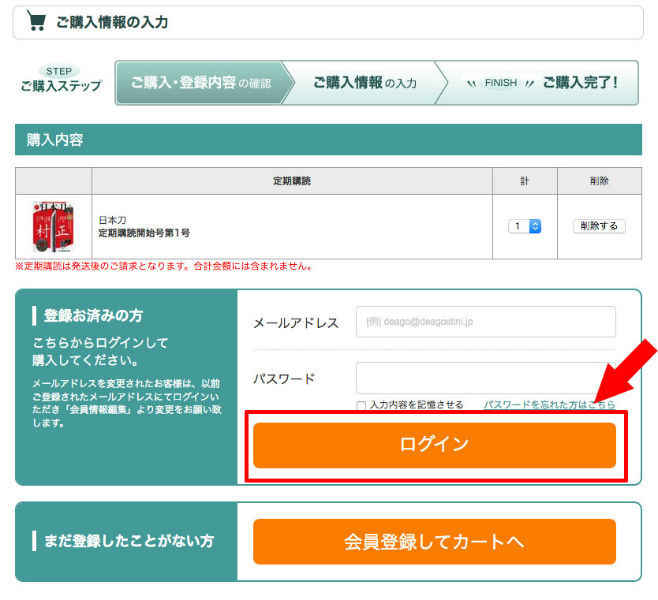Select the FINISH ご購入完了! step
This screenshot has height=600, width=658.
[545, 83]
